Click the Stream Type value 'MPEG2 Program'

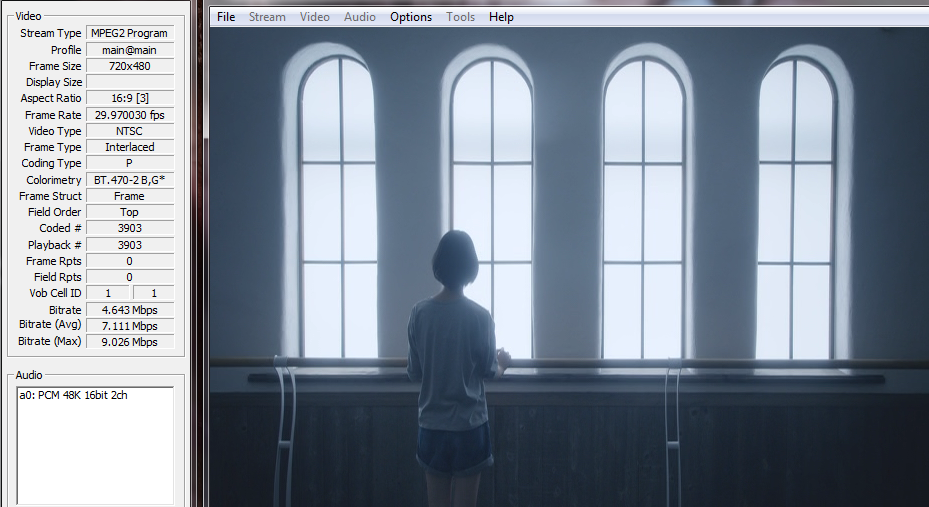point(130,33)
